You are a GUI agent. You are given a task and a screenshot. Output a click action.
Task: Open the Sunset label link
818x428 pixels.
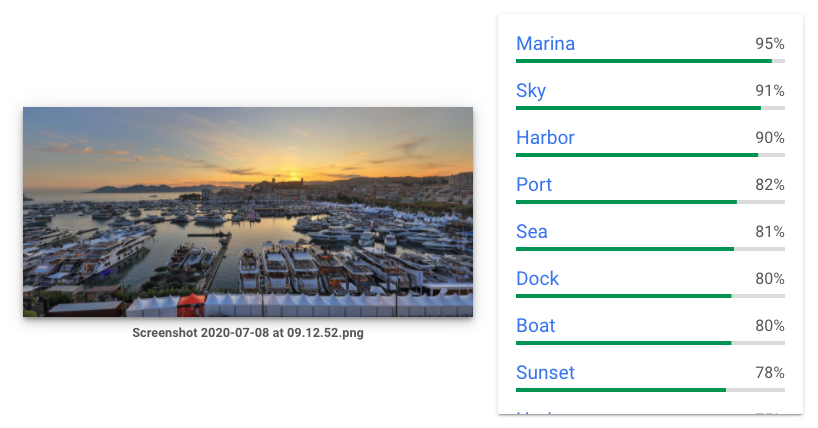pyautogui.click(x=545, y=373)
